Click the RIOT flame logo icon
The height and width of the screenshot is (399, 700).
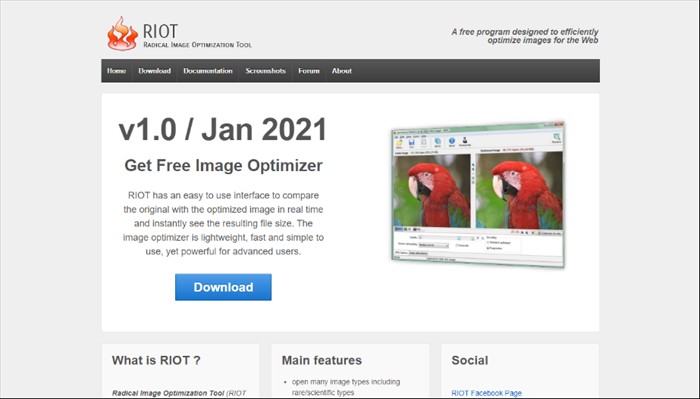[x=122, y=33]
